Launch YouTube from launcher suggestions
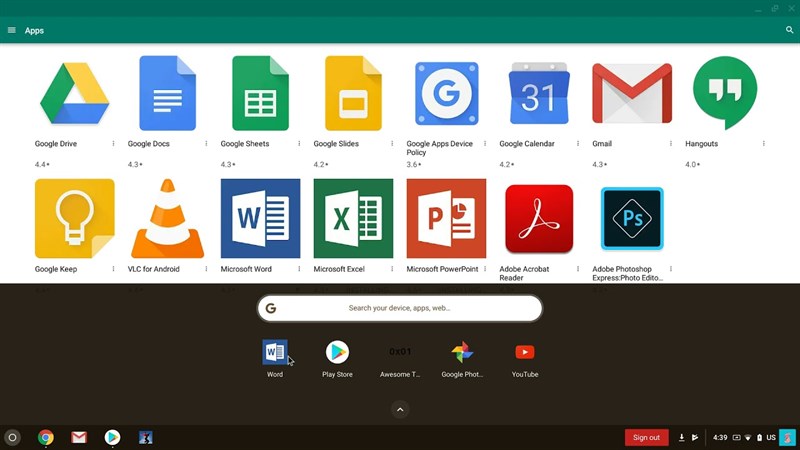The width and height of the screenshot is (800, 450). click(x=525, y=352)
